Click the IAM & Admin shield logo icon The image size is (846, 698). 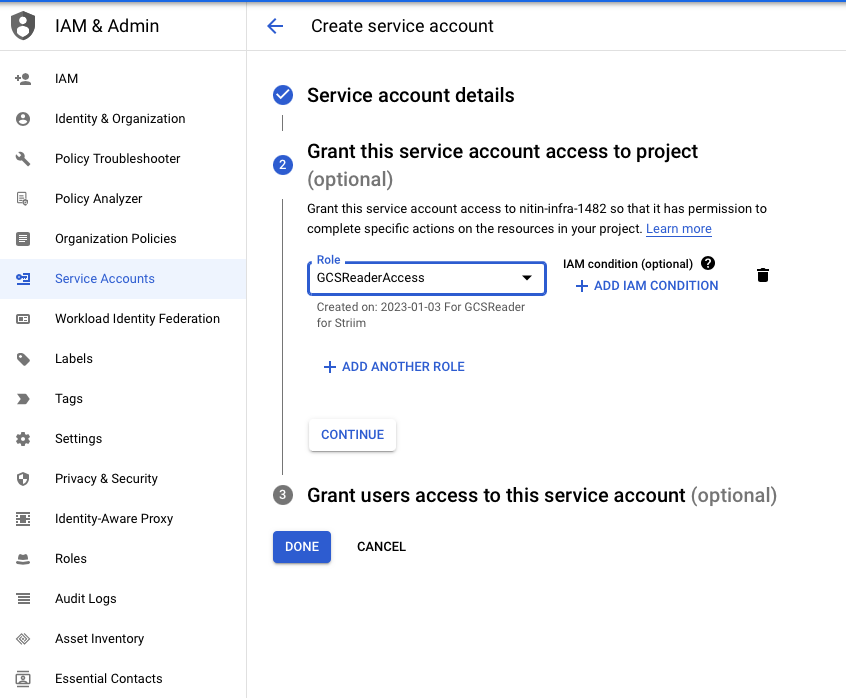[x=22, y=26]
